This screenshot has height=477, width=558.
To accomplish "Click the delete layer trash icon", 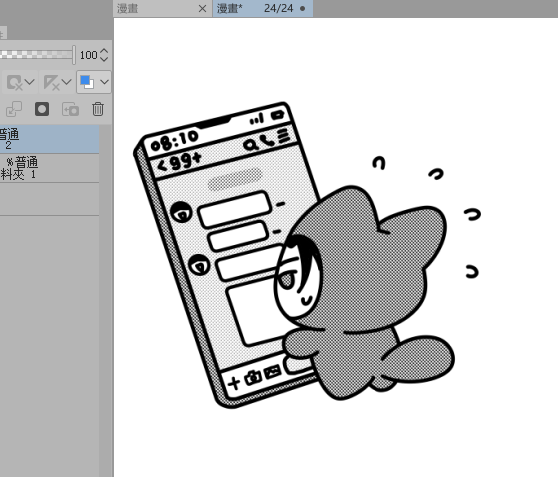I will click(98, 109).
